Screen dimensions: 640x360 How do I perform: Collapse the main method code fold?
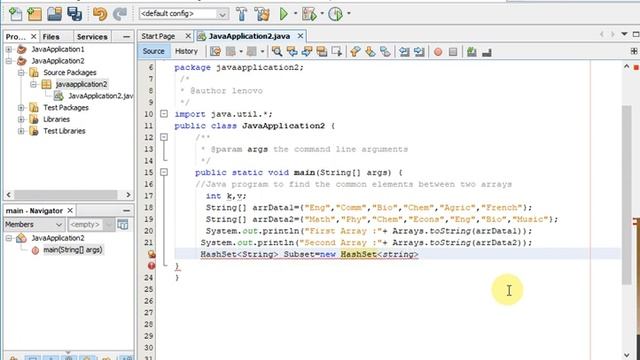tap(164, 172)
